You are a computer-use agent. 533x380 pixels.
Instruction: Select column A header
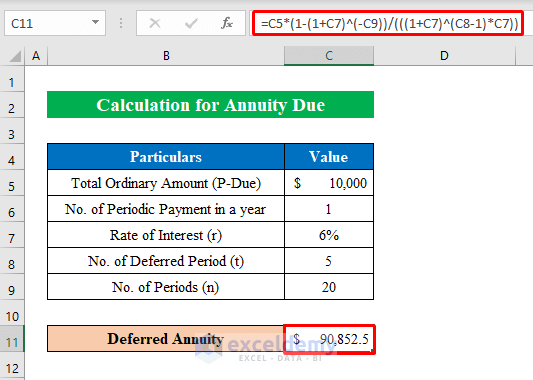[x=36, y=56]
